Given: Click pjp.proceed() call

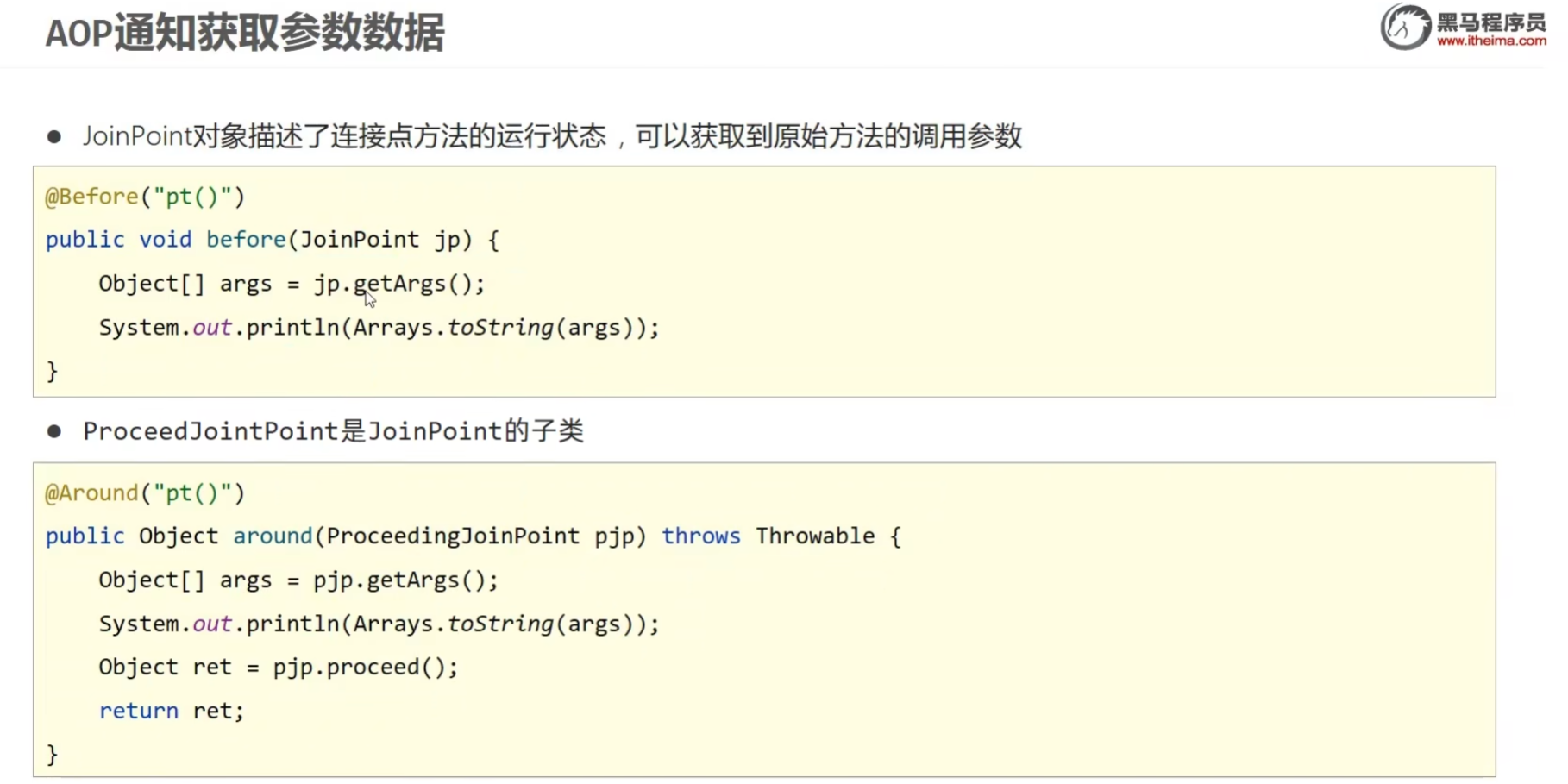Looking at the screenshot, I should [x=366, y=668].
